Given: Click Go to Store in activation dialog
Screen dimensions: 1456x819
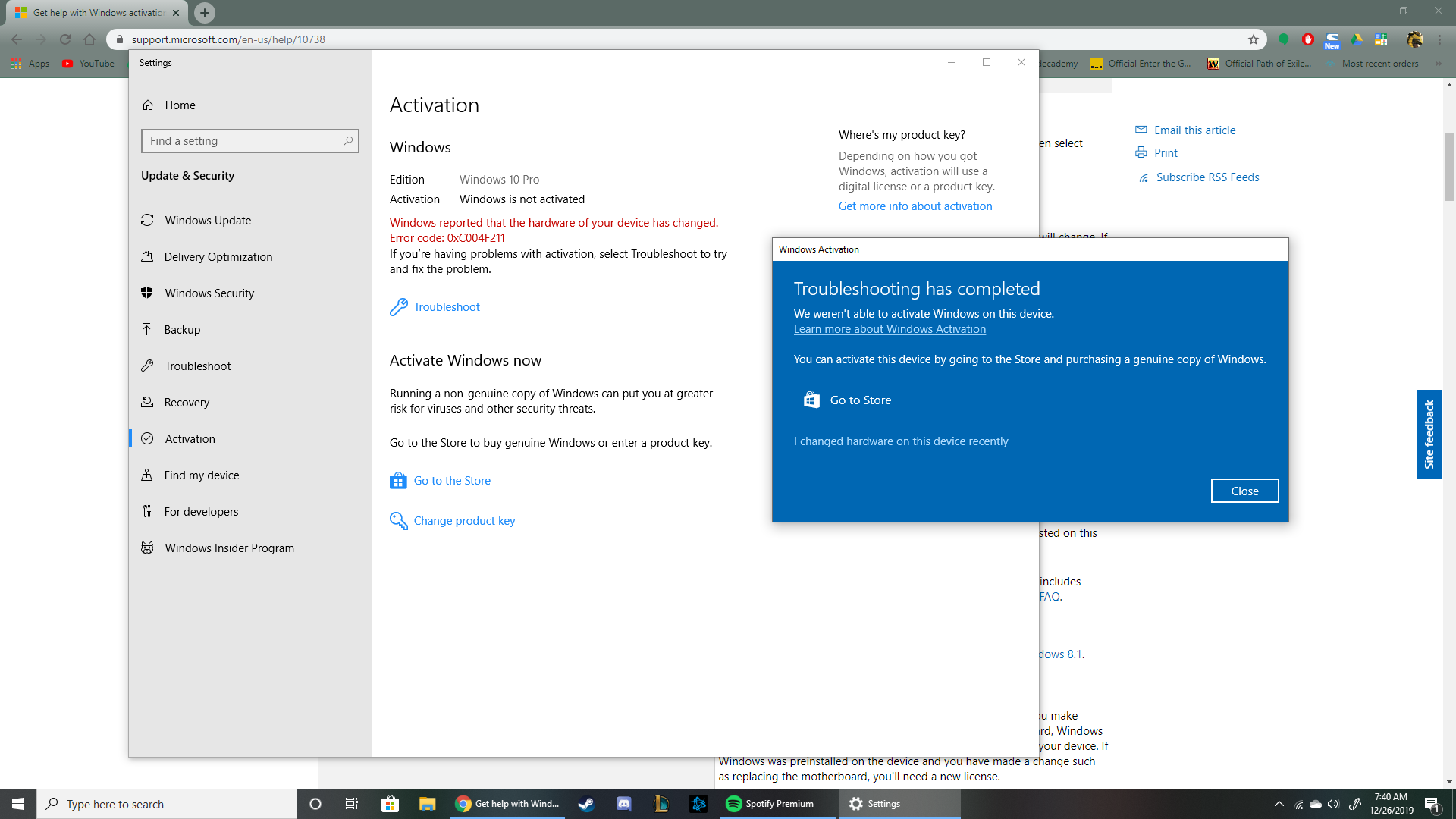Looking at the screenshot, I should click(847, 400).
